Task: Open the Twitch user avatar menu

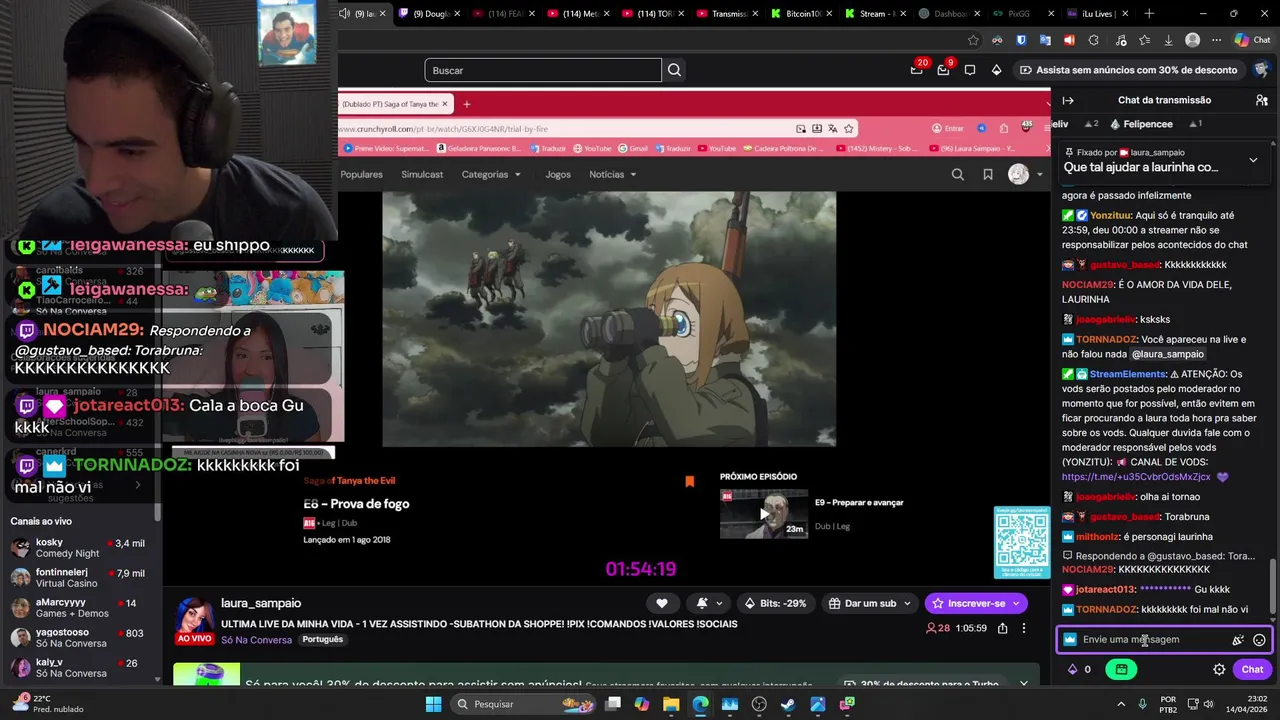Action: [1262, 70]
